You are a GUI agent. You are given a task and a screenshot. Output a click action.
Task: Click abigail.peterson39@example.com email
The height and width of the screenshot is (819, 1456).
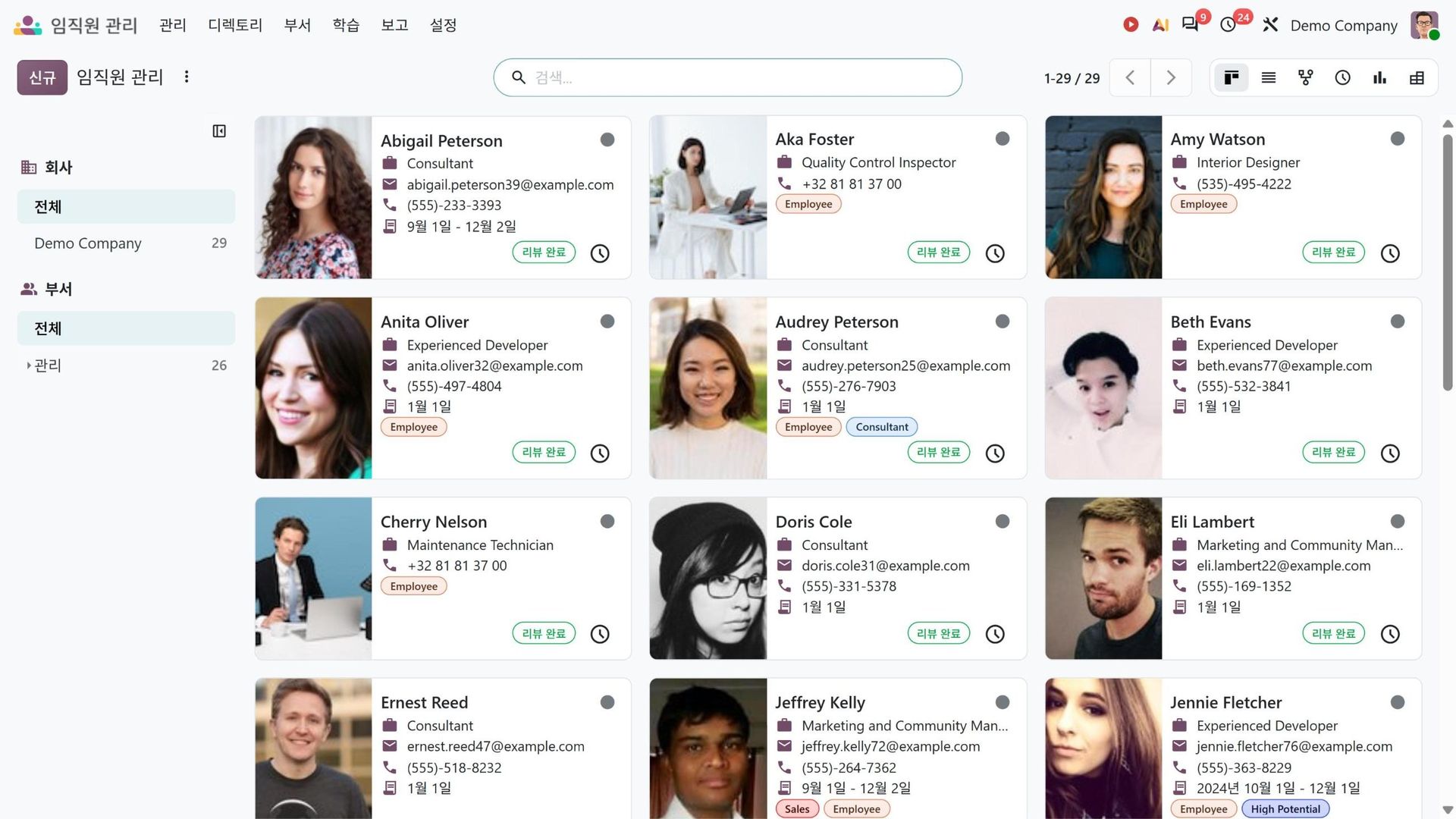tap(510, 184)
